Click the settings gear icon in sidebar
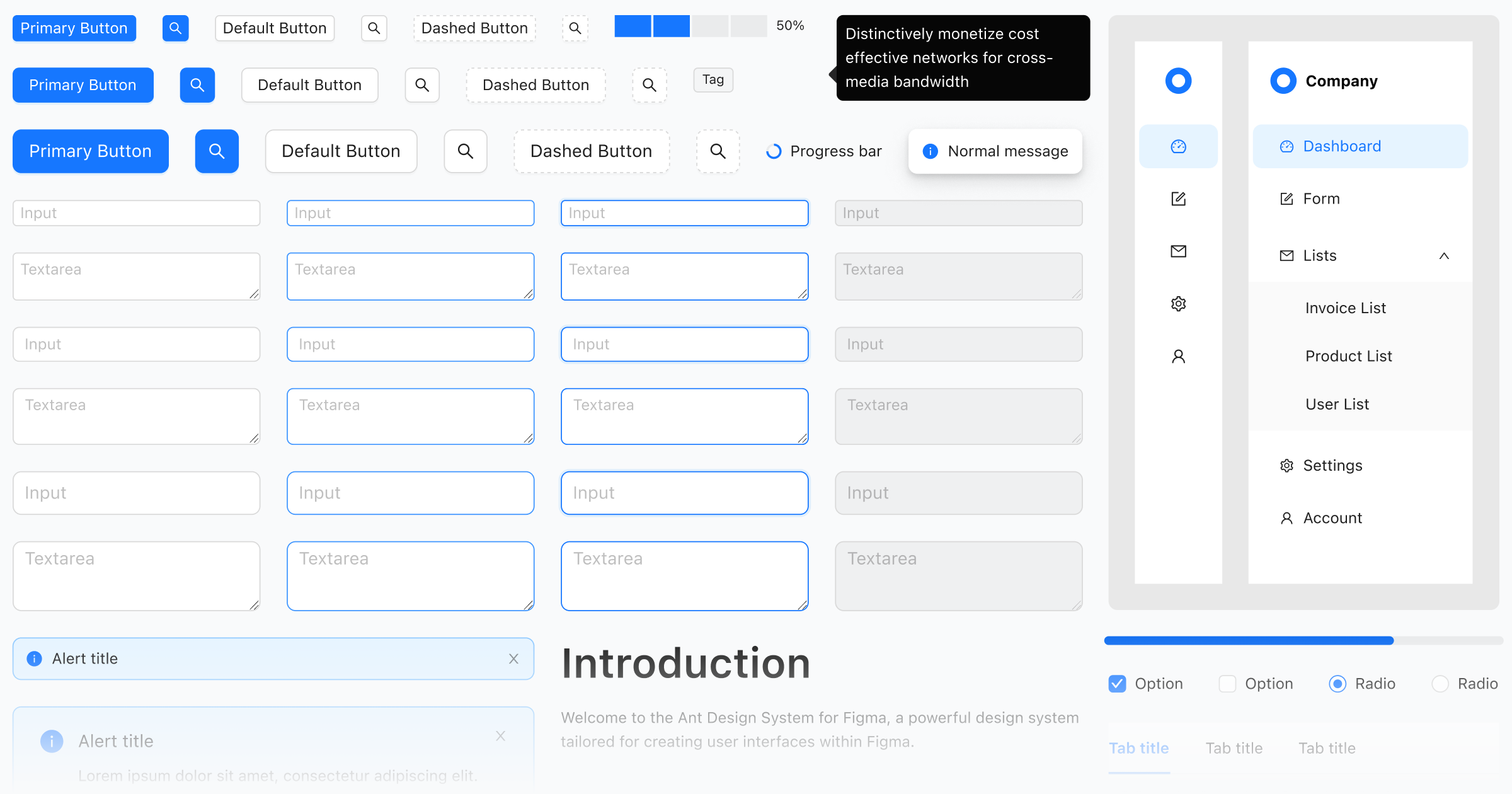Image resolution: width=1512 pixels, height=794 pixels. click(x=1177, y=303)
